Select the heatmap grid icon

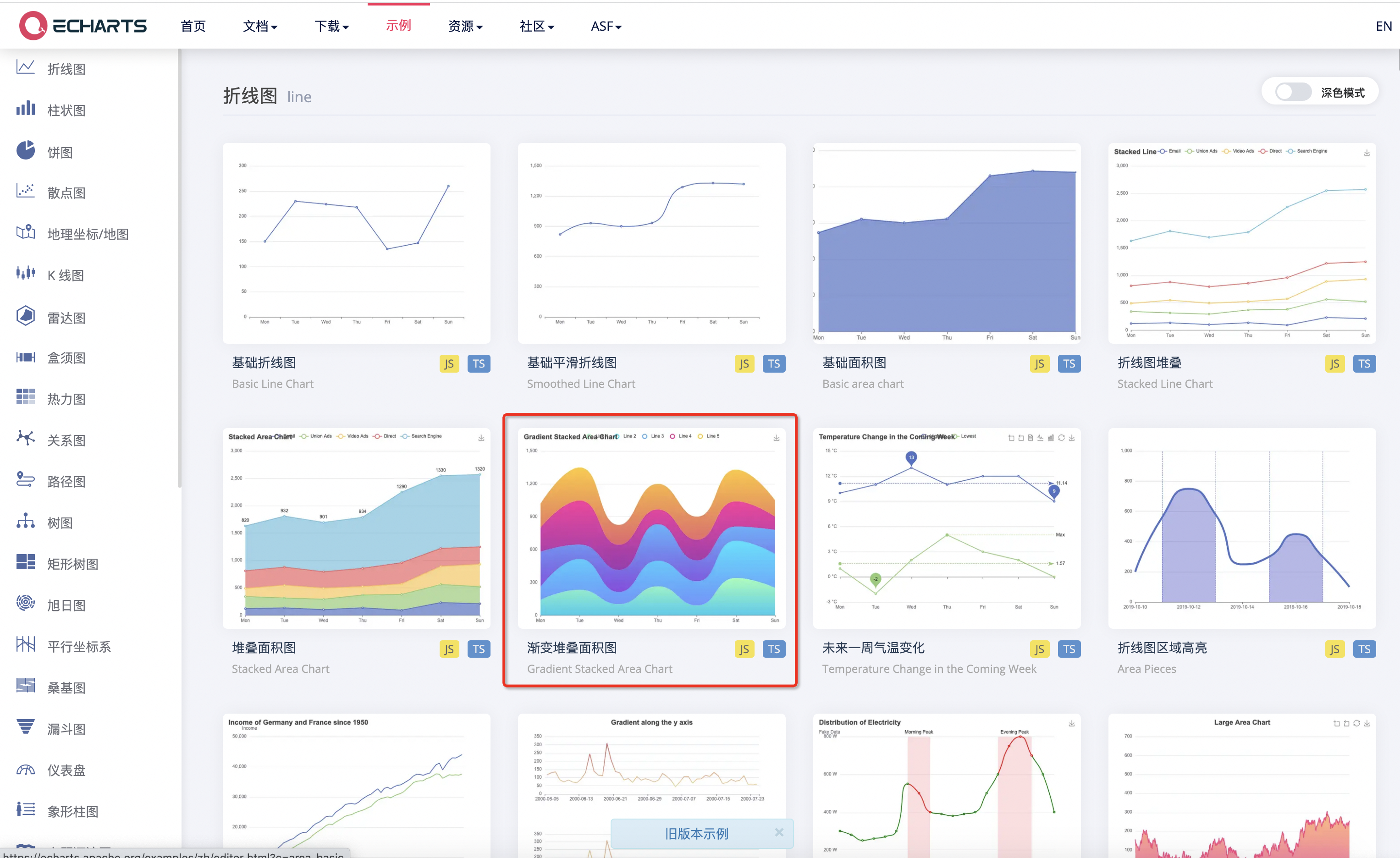coord(26,397)
